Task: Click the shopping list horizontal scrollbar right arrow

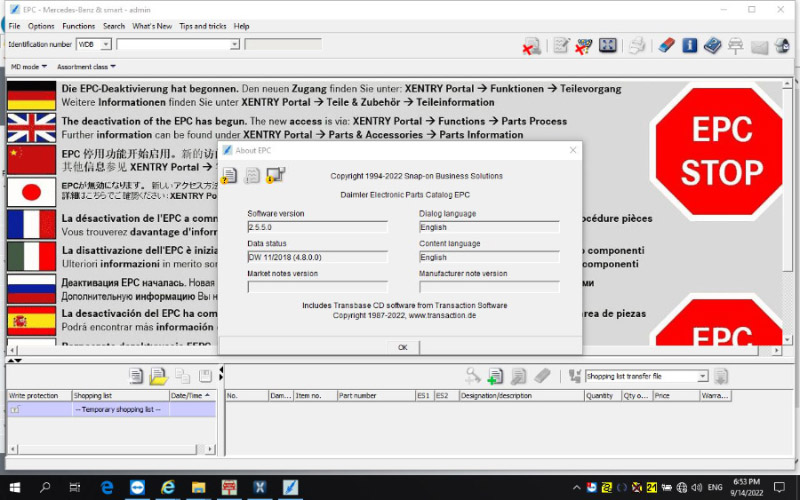Action: pyautogui.click(x=210, y=449)
